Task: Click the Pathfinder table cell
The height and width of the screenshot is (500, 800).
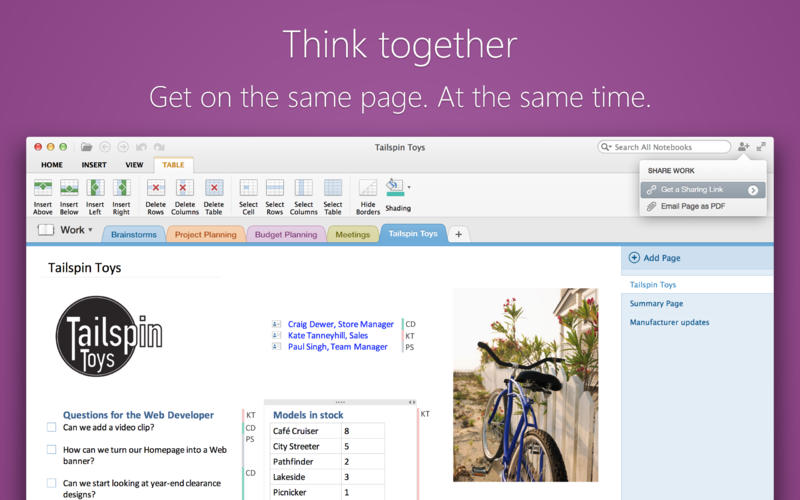Action: click(x=306, y=461)
